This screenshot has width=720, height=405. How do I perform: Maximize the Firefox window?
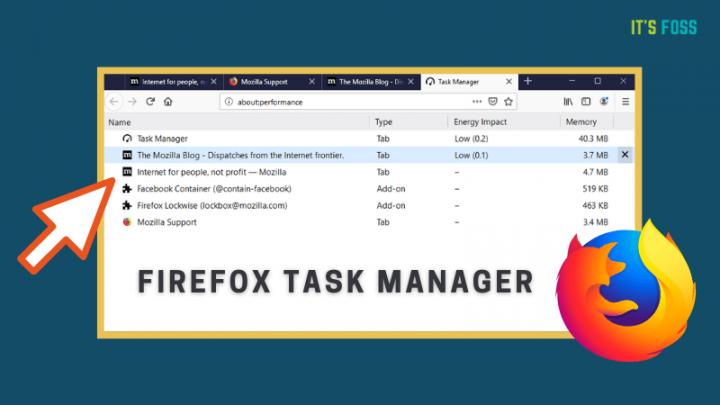[597, 81]
